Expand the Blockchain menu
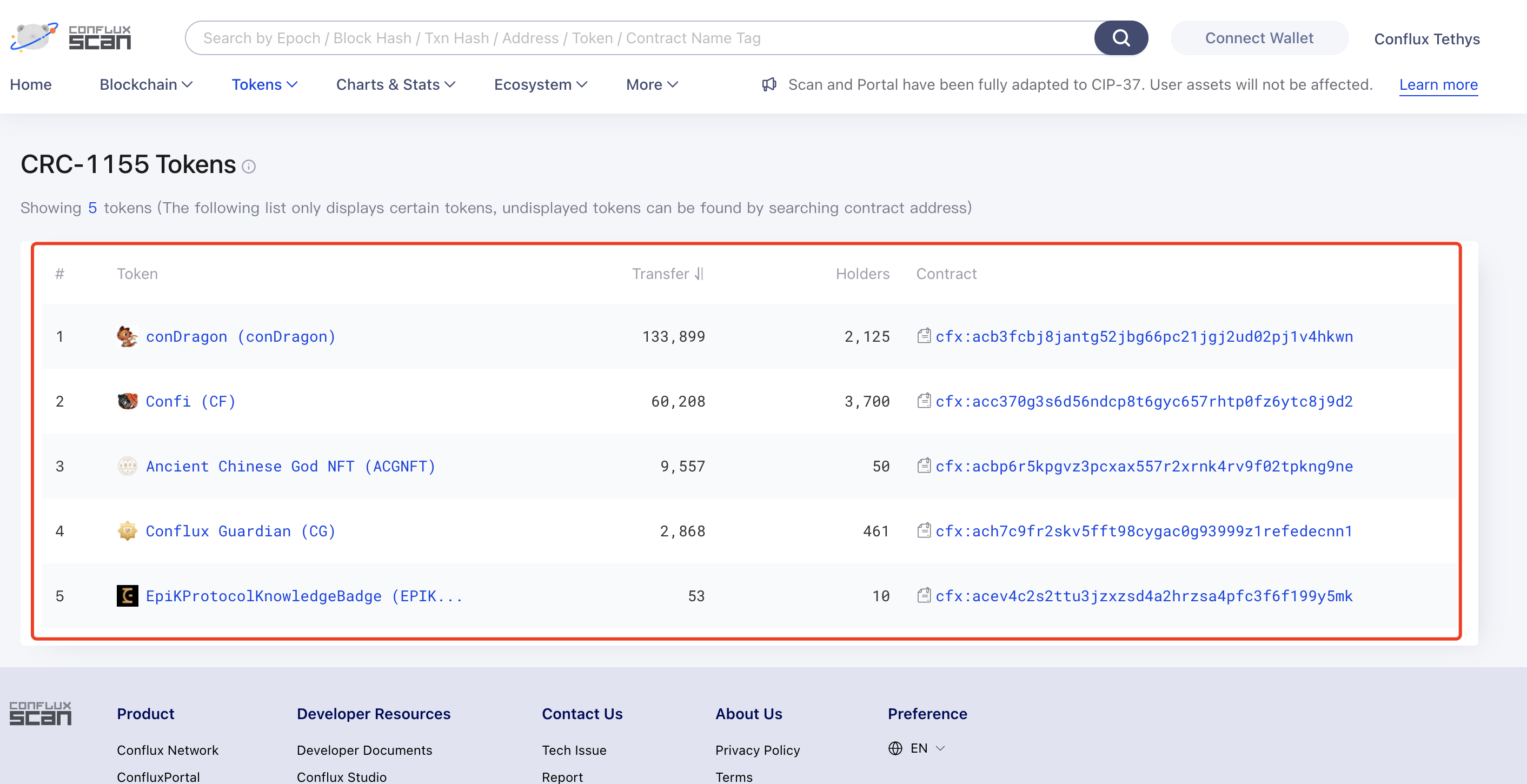Screen dimensions: 1527x784 pyautogui.click(x=146, y=85)
